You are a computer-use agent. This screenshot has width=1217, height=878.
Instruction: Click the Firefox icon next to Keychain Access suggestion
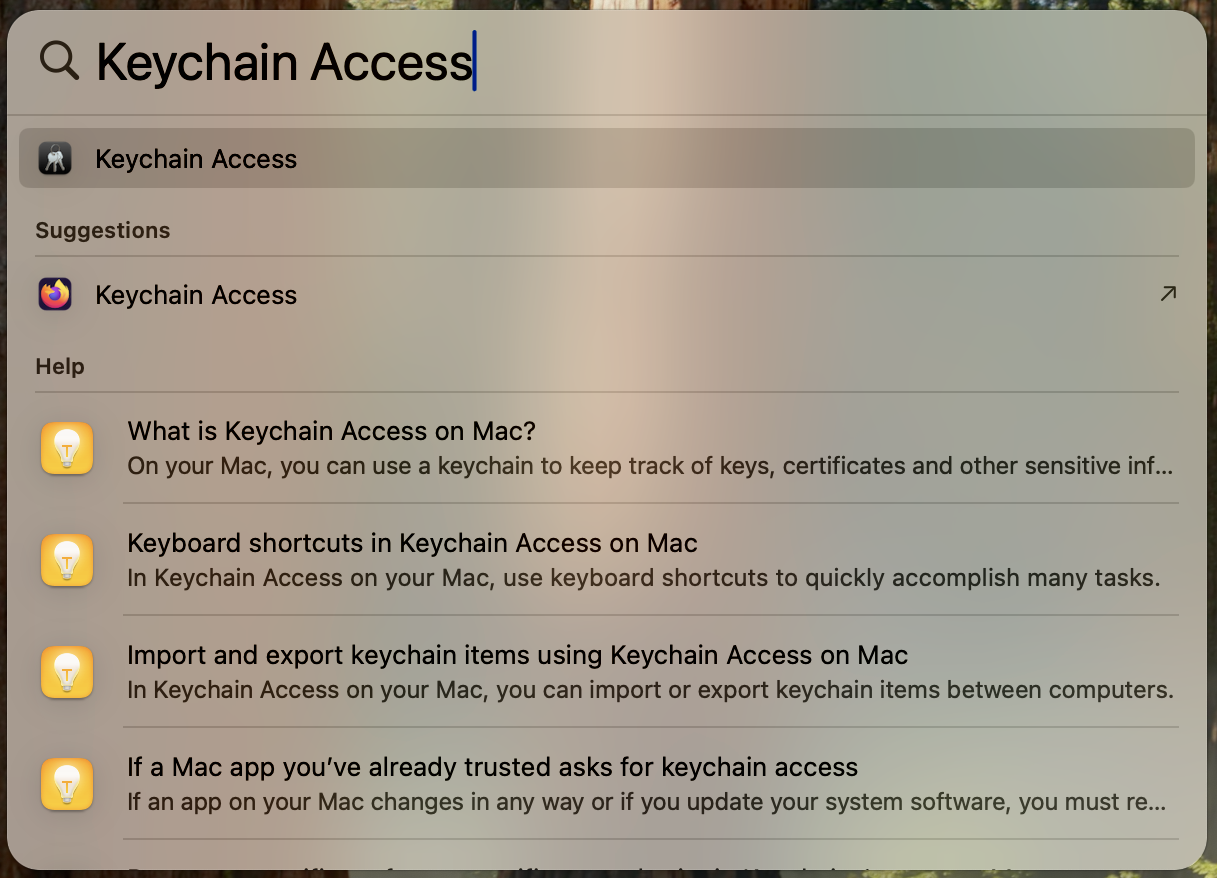click(55, 294)
